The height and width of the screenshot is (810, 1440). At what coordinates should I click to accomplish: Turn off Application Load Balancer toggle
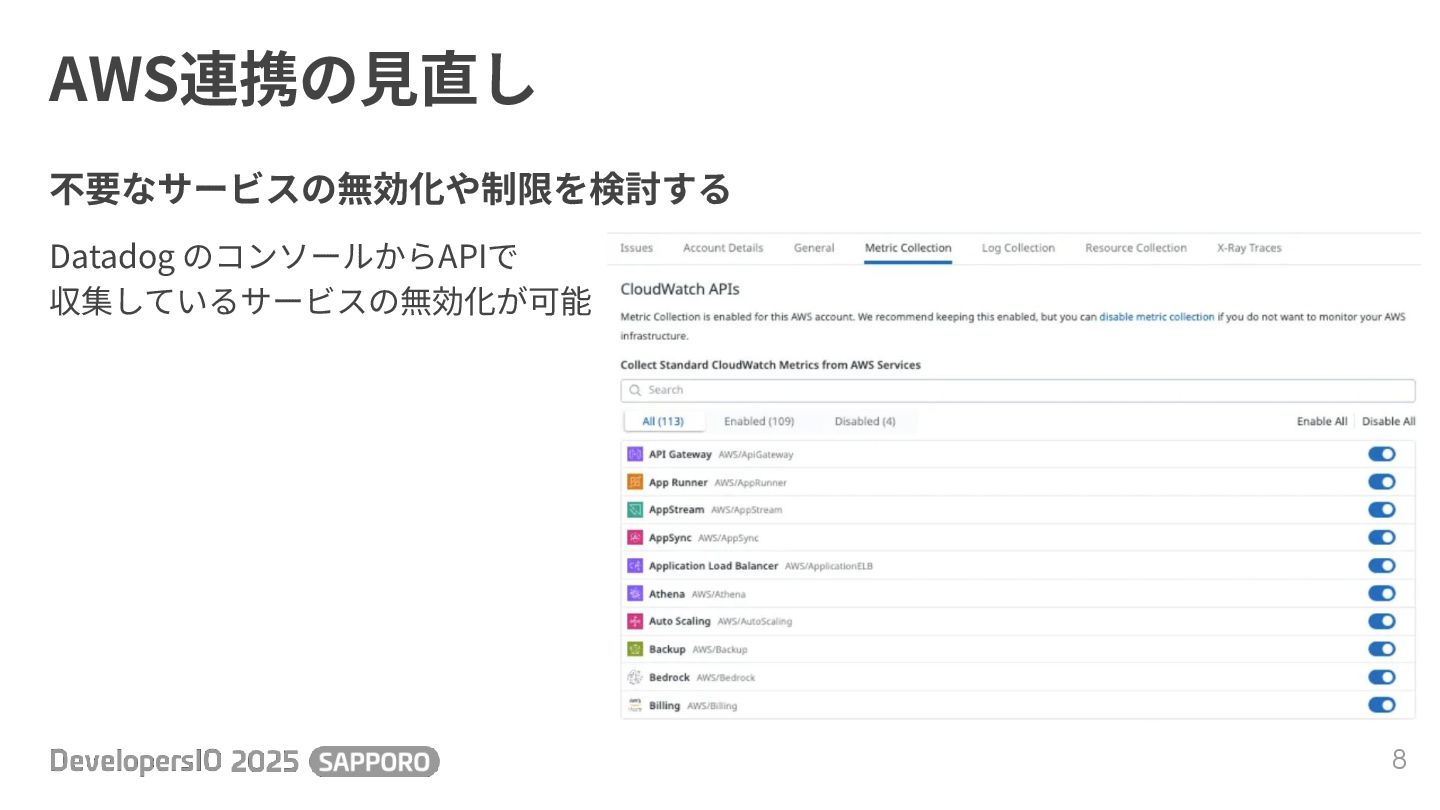click(1382, 566)
